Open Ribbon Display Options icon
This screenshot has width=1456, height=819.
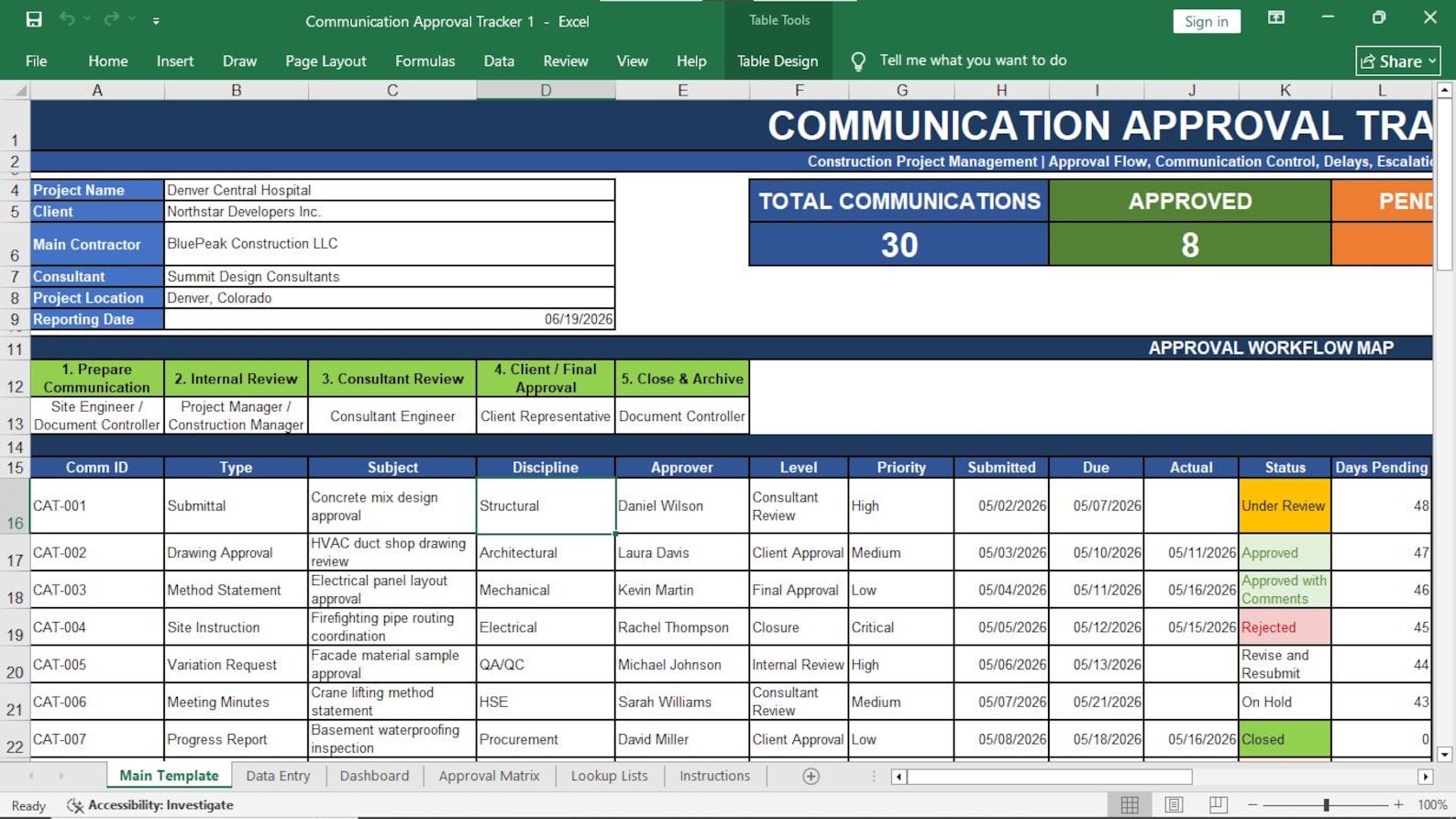click(x=1275, y=18)
